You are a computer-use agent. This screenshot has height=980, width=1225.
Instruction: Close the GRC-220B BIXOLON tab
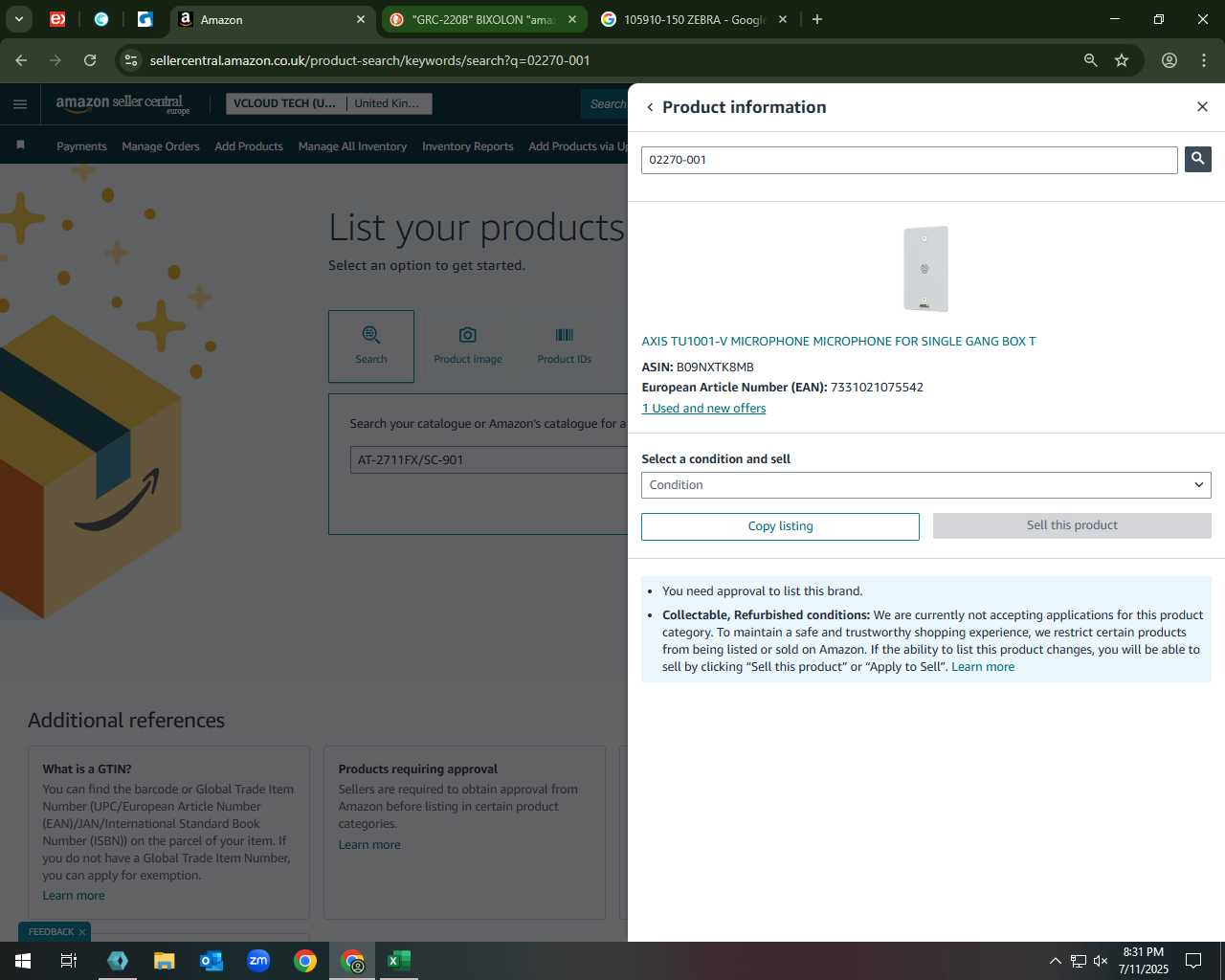(x=572, y=19)
